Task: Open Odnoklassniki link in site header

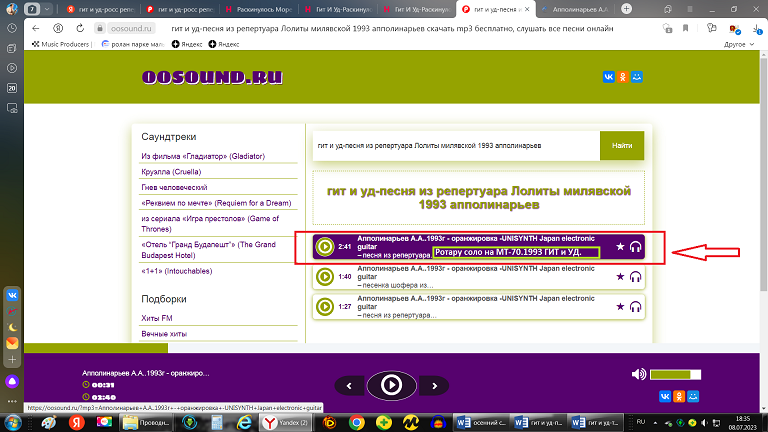Action: [x=623, y=77]
